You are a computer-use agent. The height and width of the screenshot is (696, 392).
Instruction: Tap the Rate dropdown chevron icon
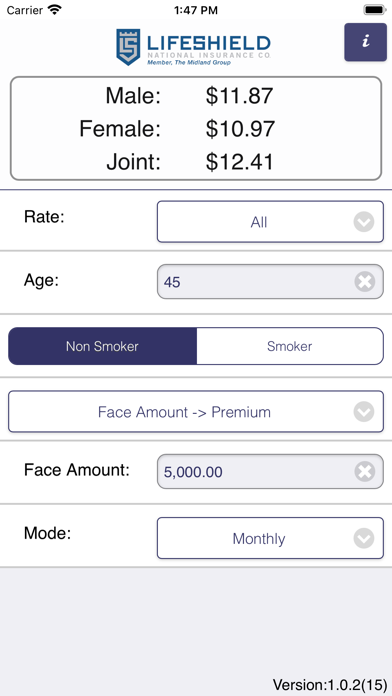[x=364, y=222]
